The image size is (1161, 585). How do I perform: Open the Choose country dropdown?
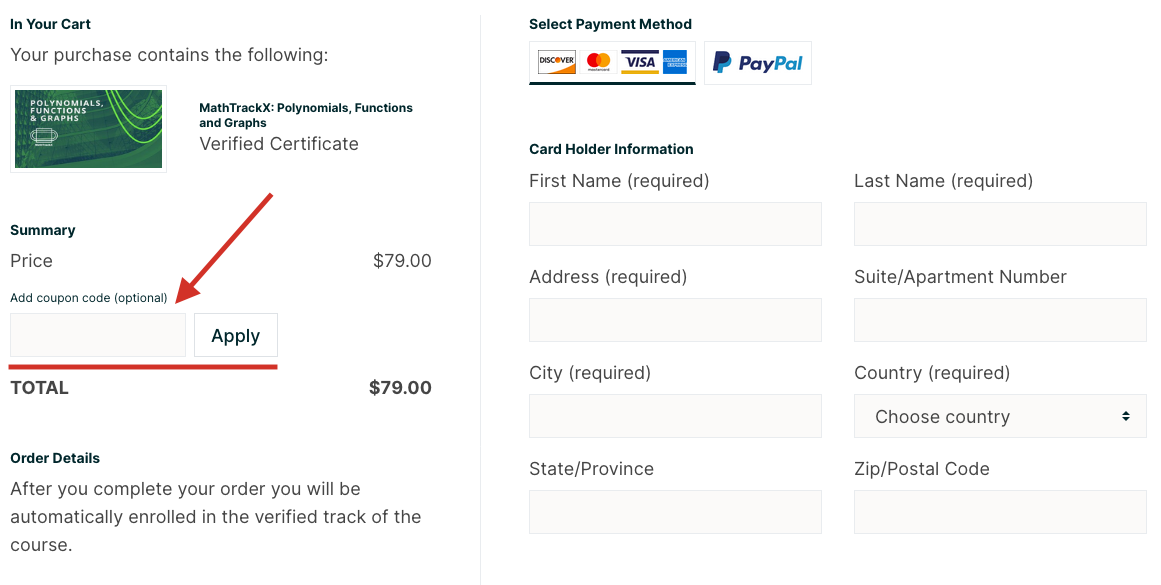point(1000,416)
